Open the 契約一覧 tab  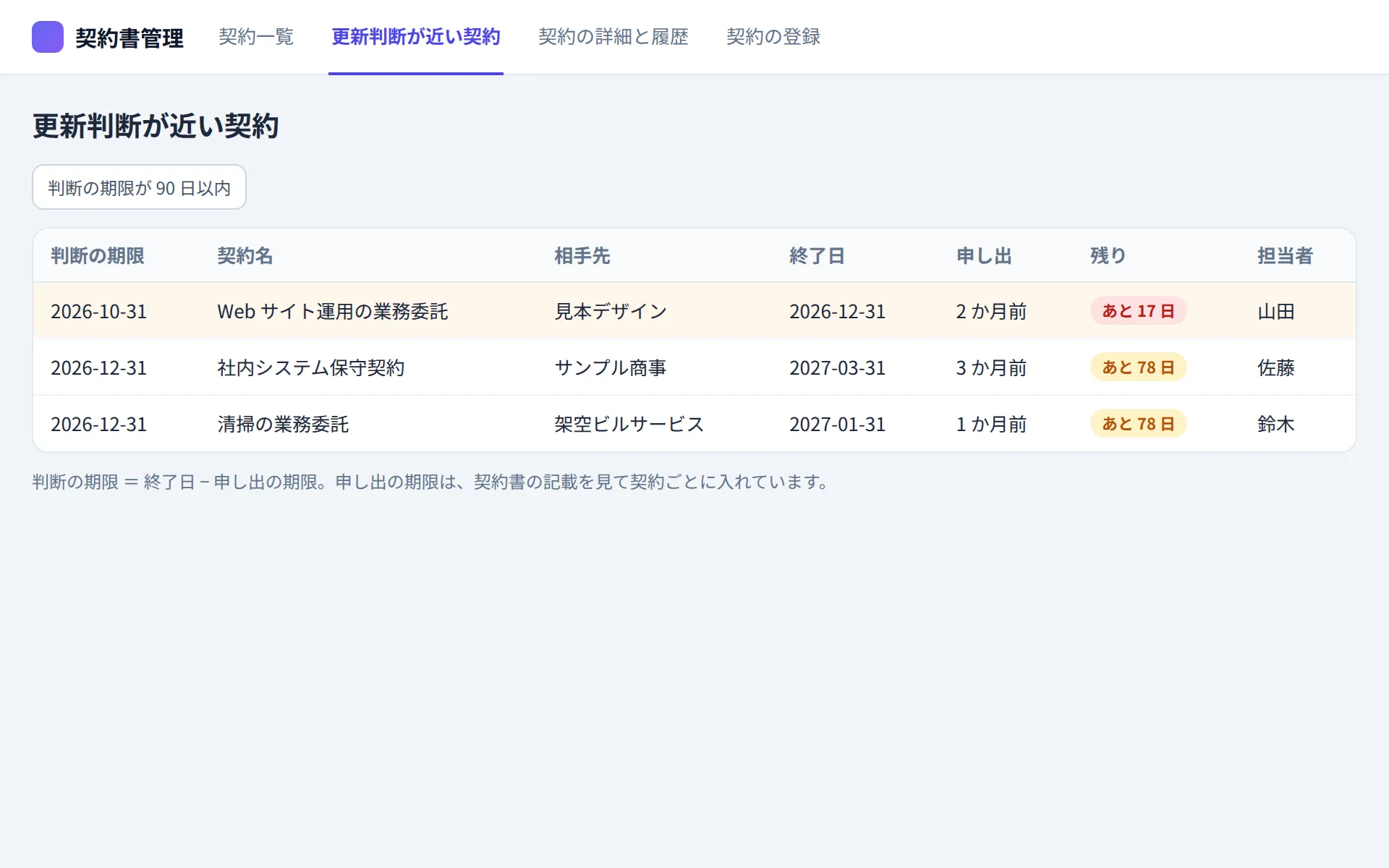click(x=256, y=37)
